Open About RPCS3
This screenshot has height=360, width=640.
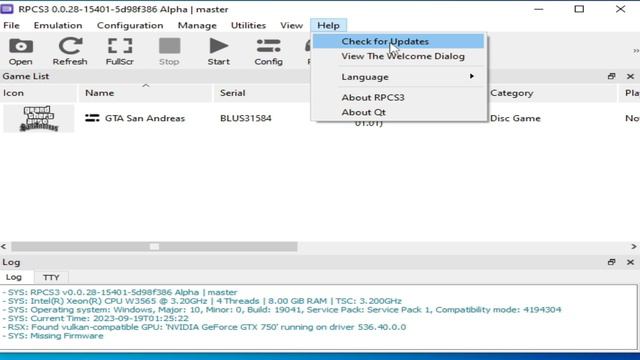pos(398,97)
